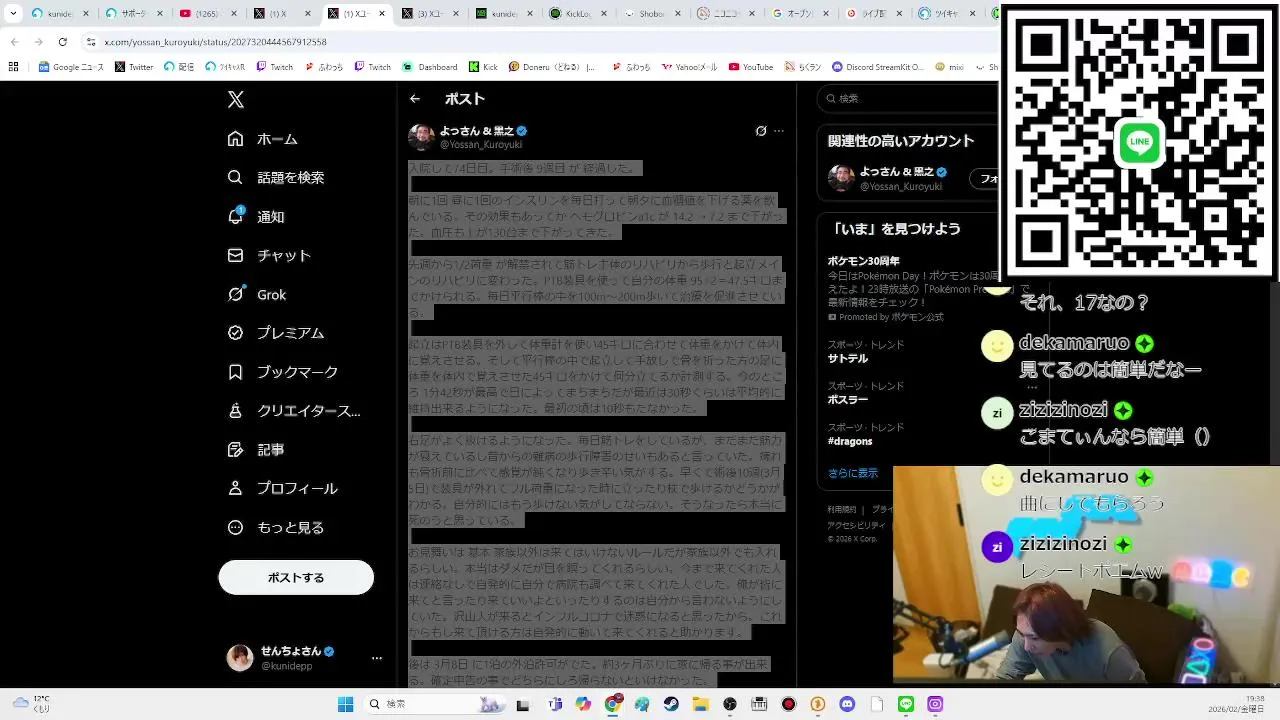Switch to the KickLog tab
The image size is (1280, 720).
point(578,14)
